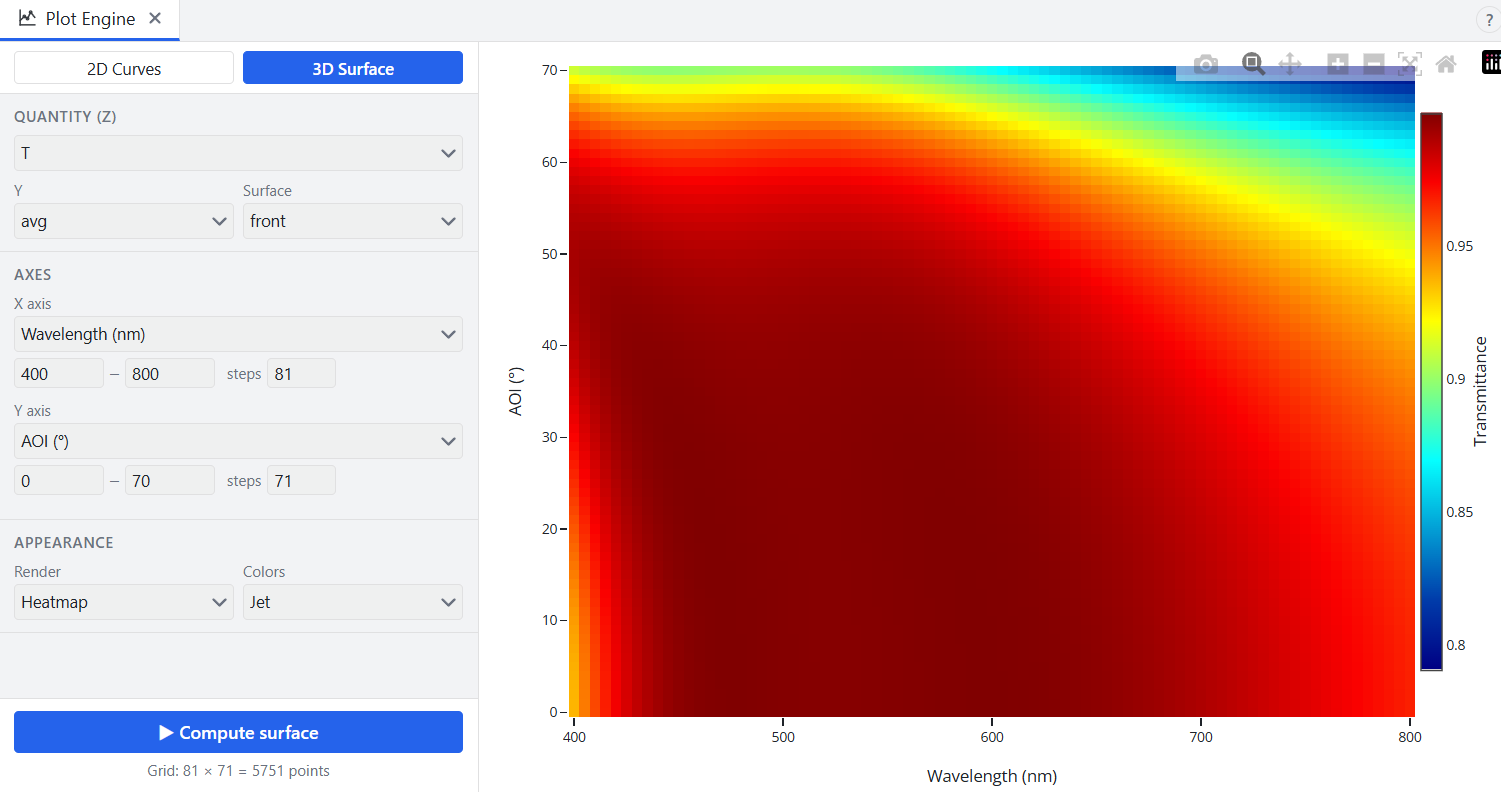Click the x-axis tick label 600

[x=991, y=738]
